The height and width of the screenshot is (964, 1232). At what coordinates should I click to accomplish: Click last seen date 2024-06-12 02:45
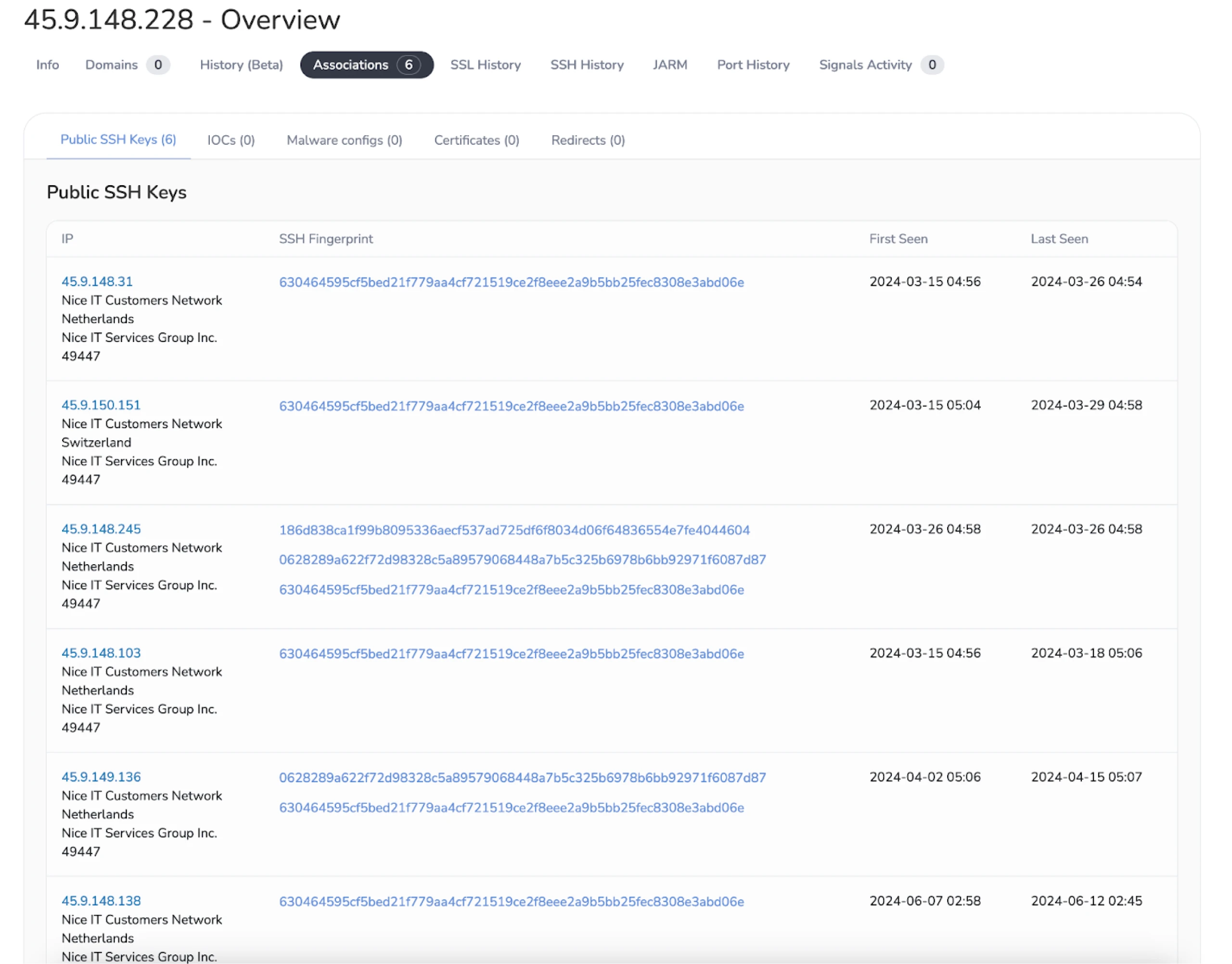(x=1086, y=901)
